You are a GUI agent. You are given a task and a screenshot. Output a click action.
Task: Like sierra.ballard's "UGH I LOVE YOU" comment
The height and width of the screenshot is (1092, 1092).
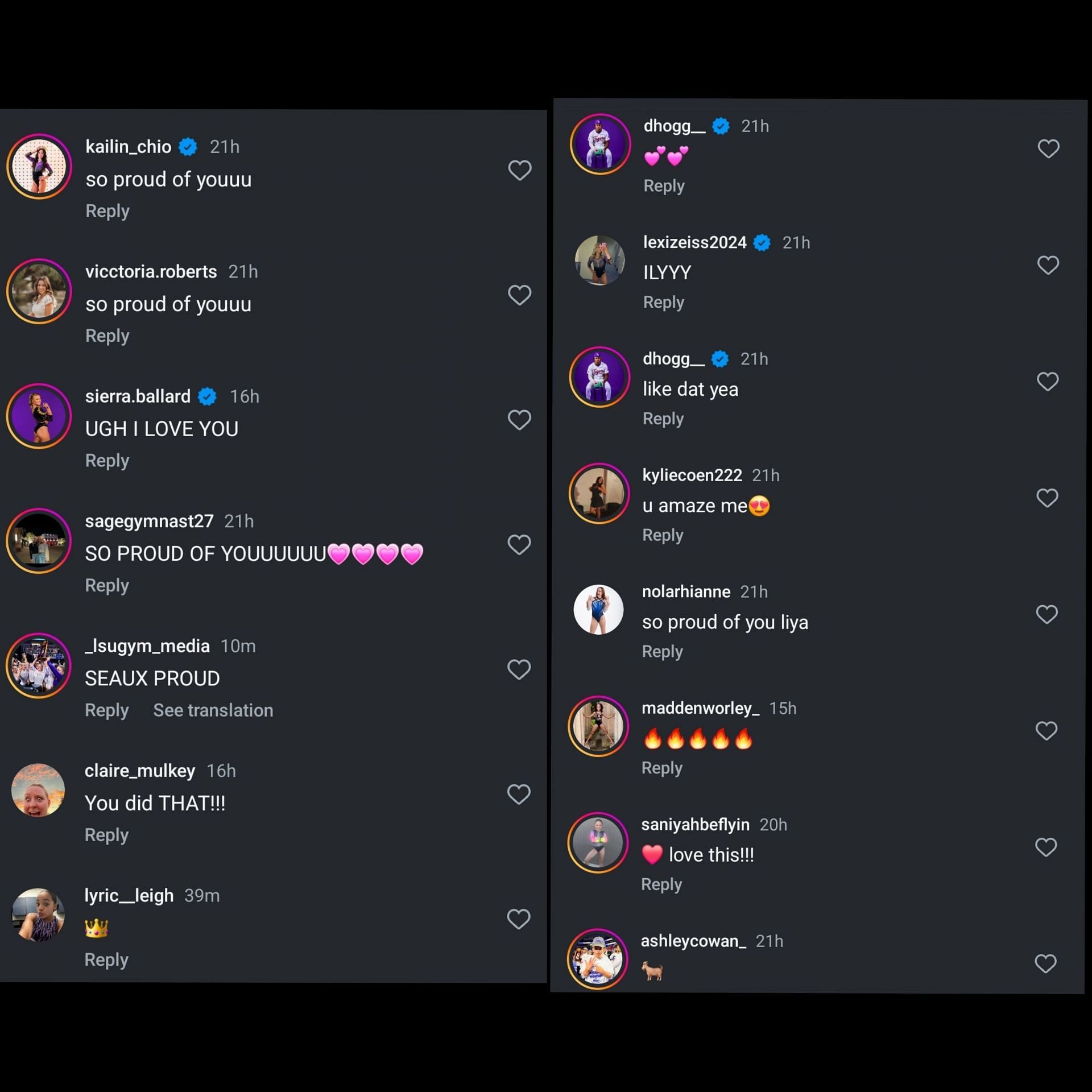[x=519, y=420]
